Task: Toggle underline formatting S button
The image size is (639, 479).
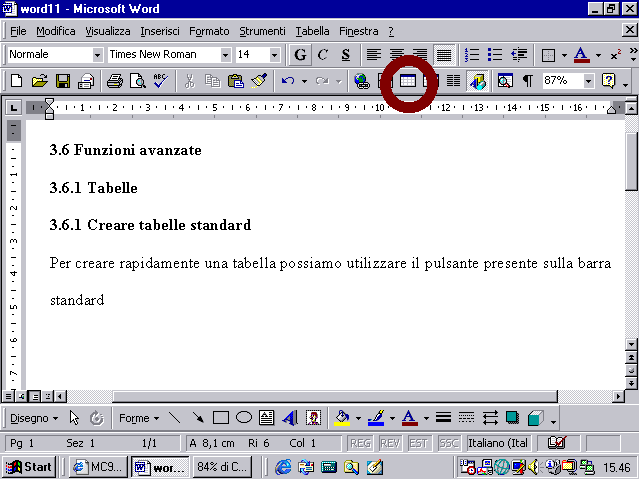Action: (x=346, y=55)
